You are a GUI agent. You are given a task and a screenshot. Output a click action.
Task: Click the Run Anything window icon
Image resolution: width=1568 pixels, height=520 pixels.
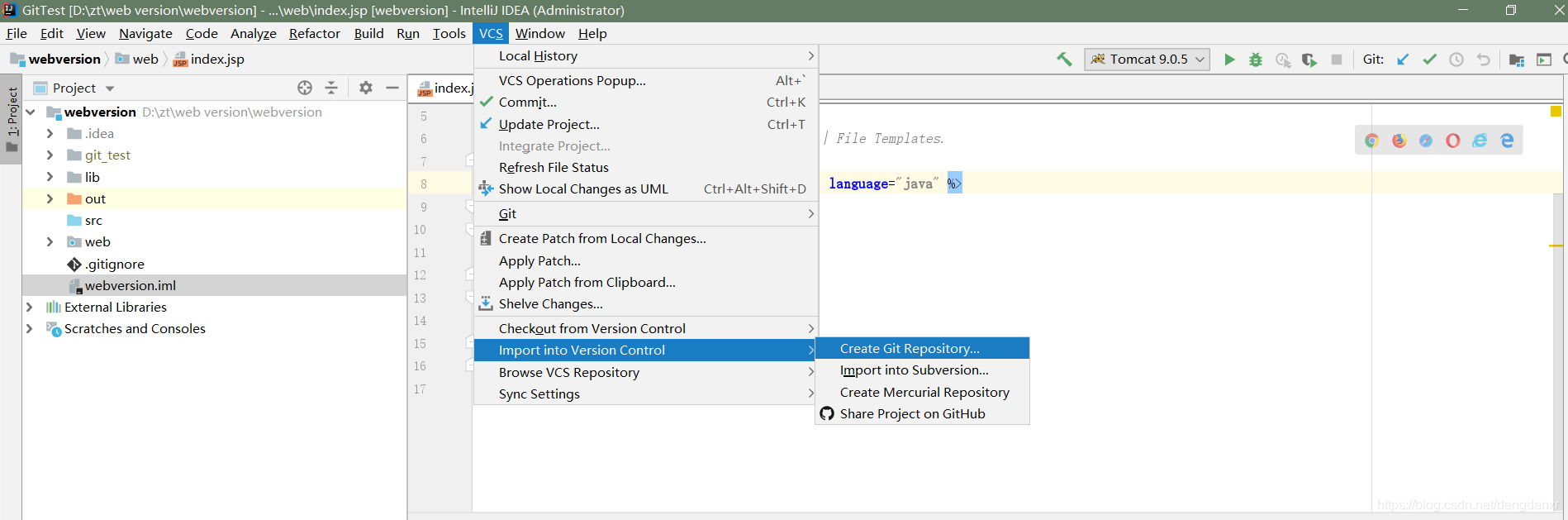click(1544, 60)
